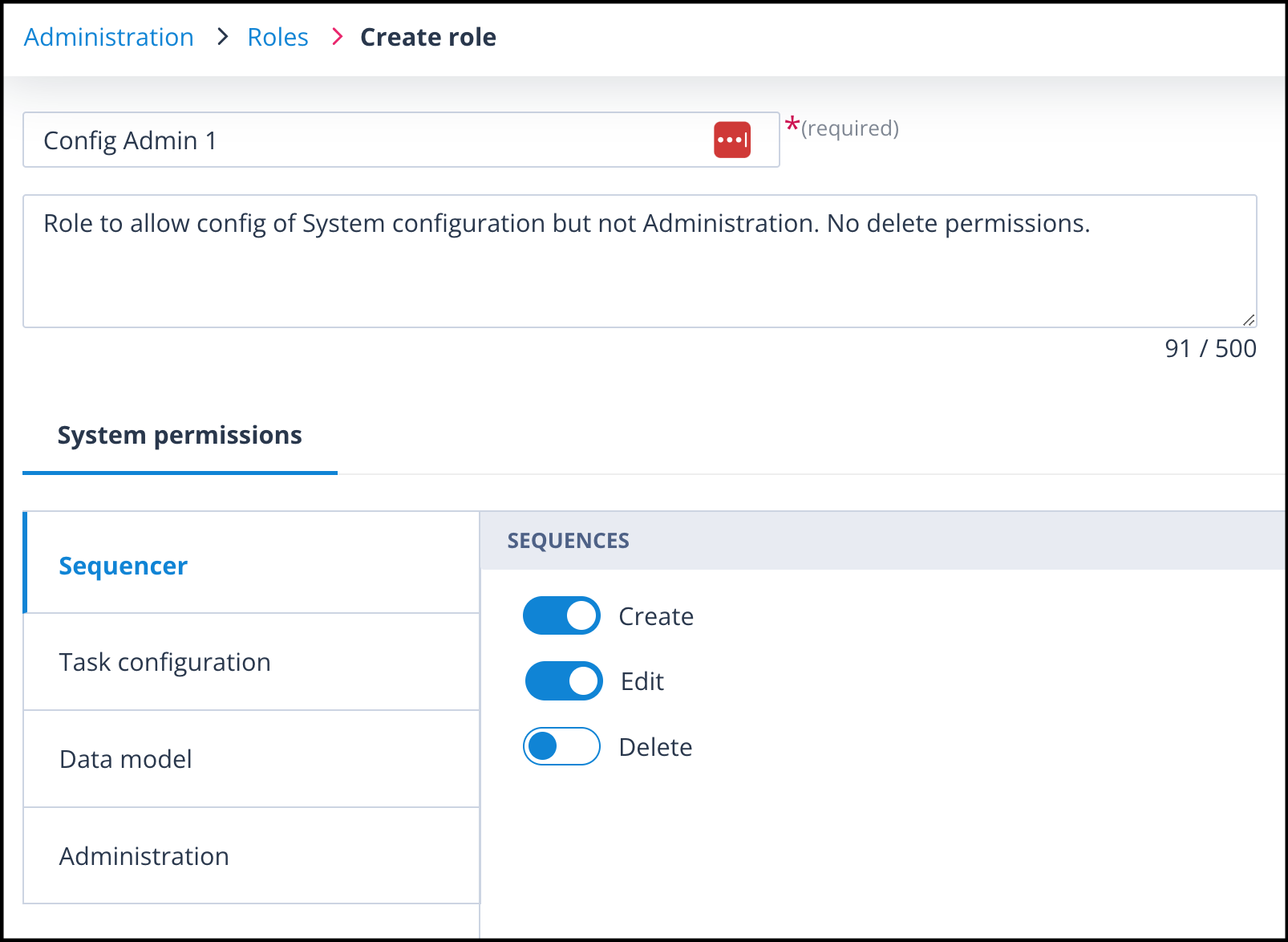Click the 'Create role' breadcrumb title
1288x942 pixels.
428,37
